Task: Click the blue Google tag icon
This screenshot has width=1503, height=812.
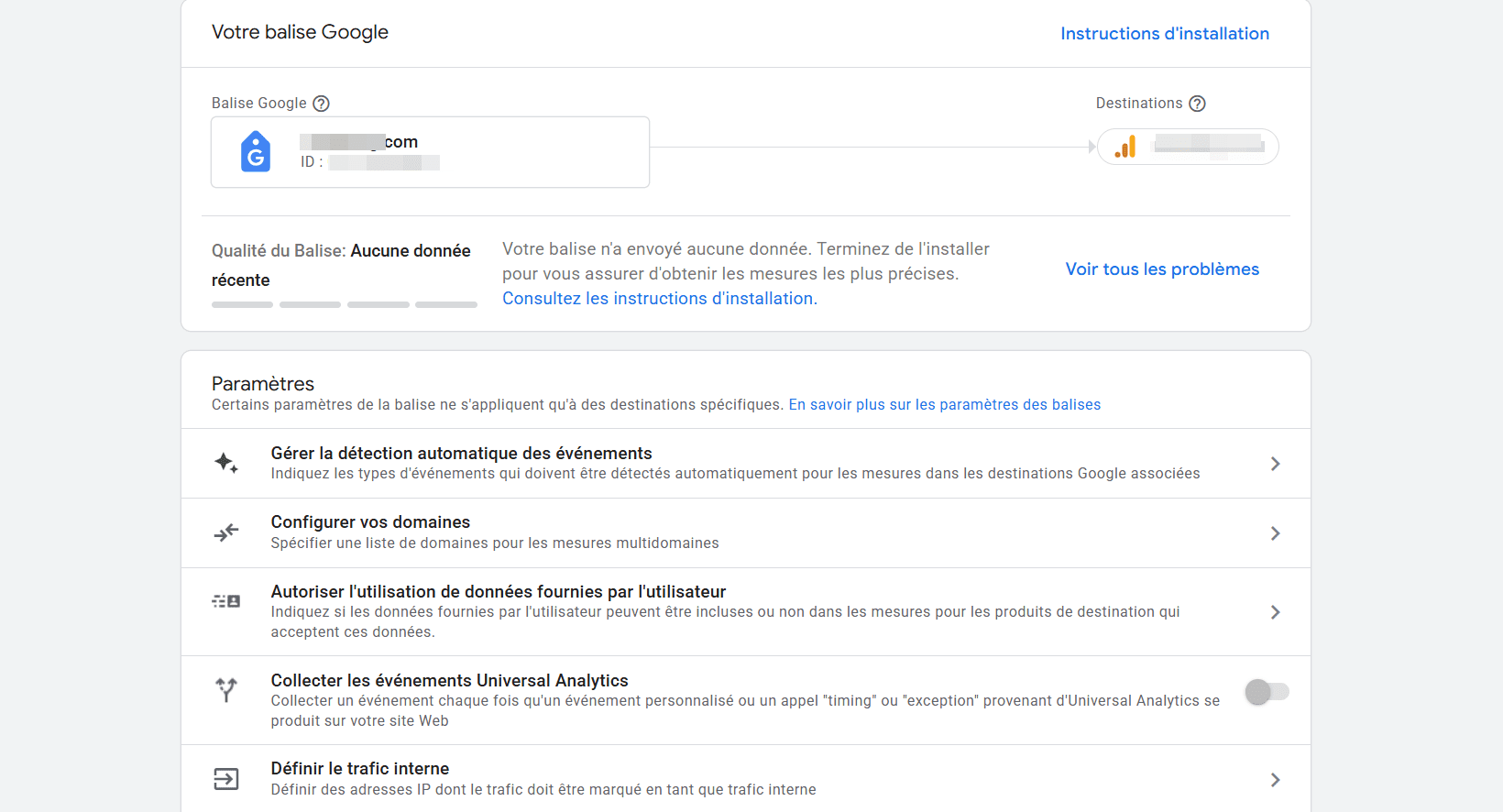Action: 256,151
